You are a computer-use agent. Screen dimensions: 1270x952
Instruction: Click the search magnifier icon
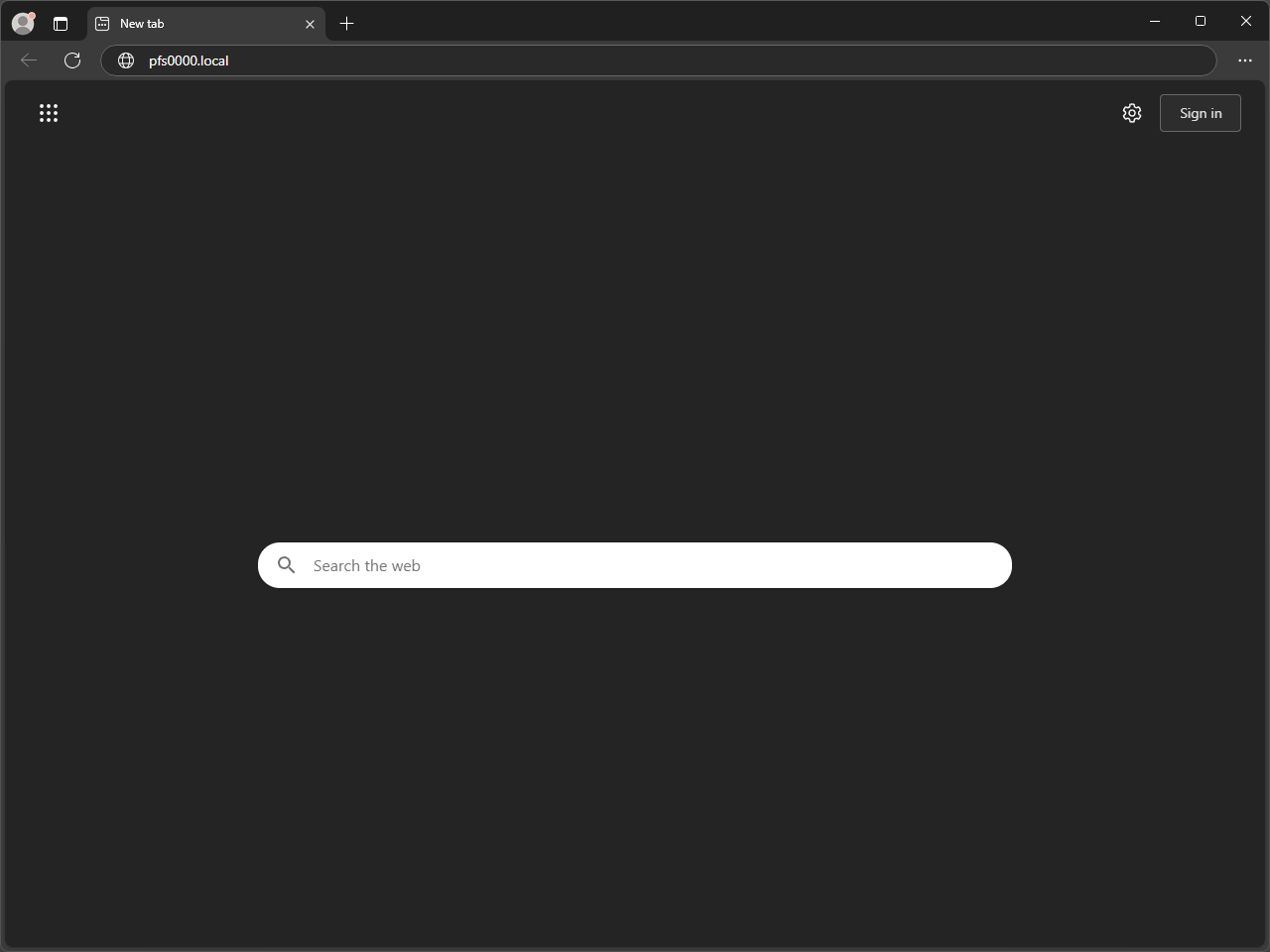287,565
